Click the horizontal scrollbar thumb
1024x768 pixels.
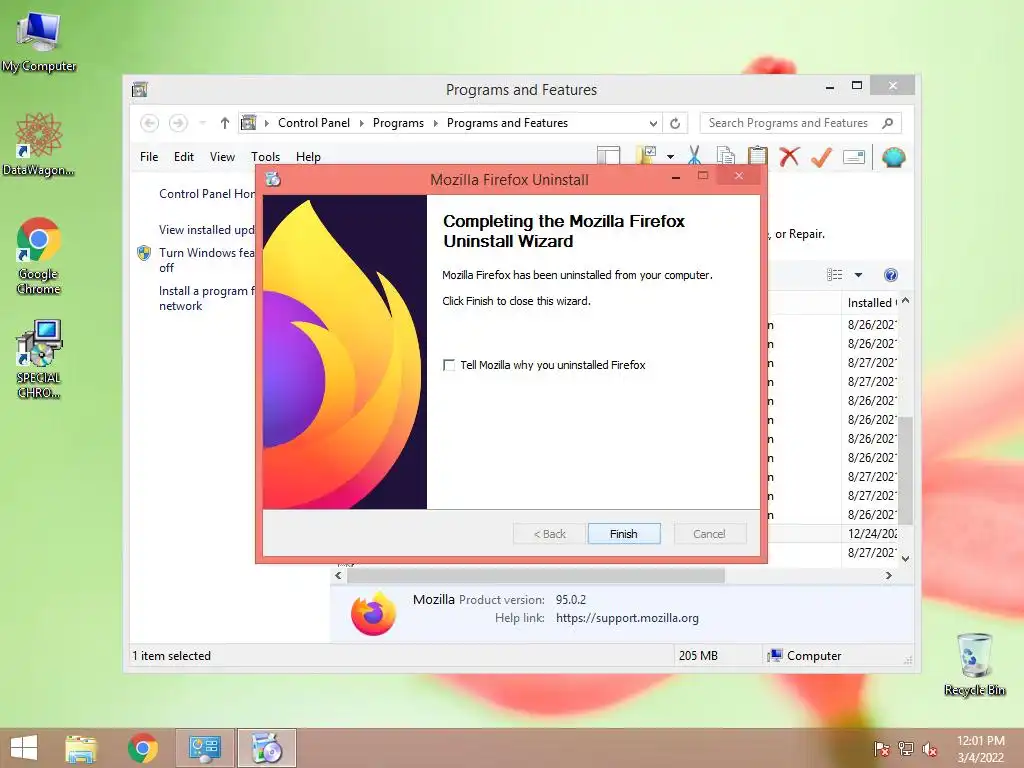click(x=536, y=575)
